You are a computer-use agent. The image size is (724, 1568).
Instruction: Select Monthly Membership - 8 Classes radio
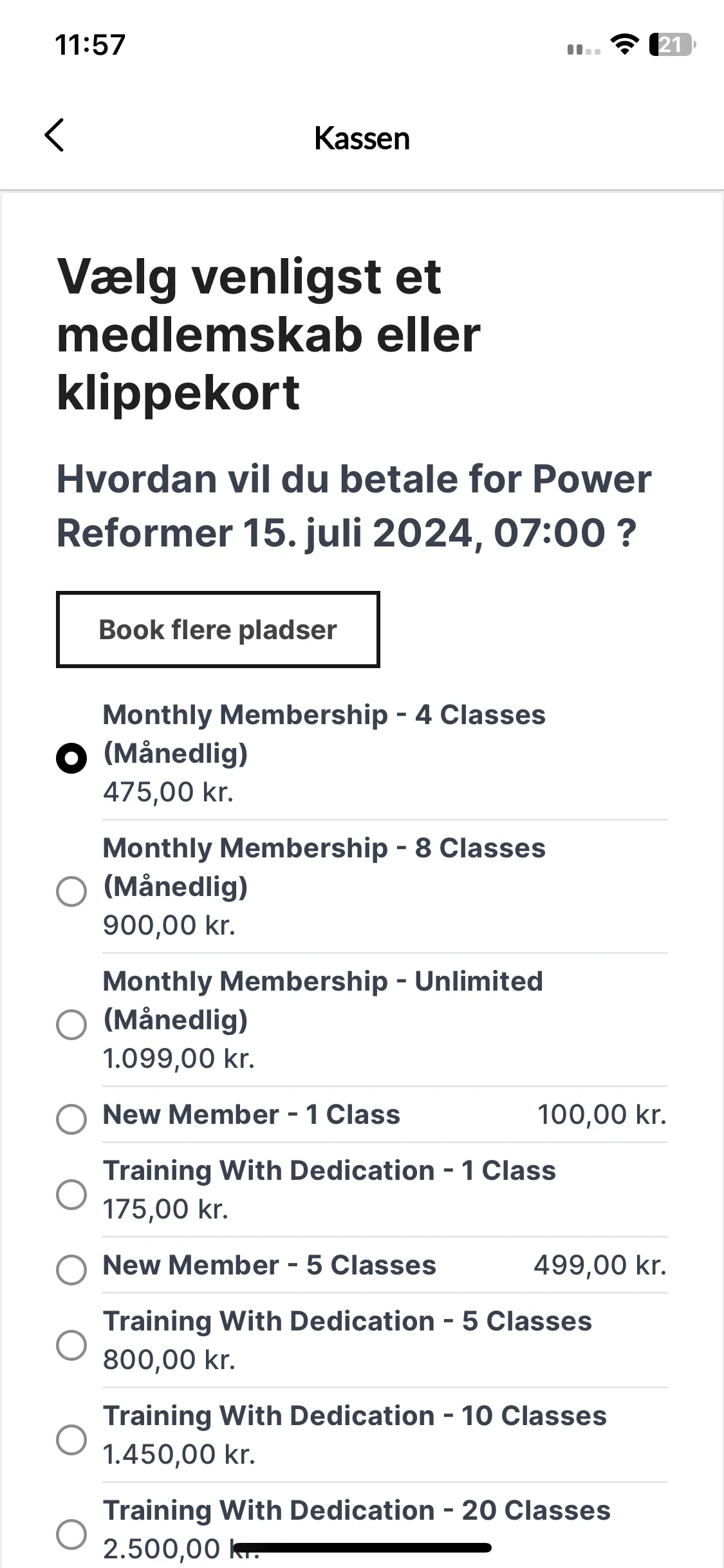[x=71, y=891]
